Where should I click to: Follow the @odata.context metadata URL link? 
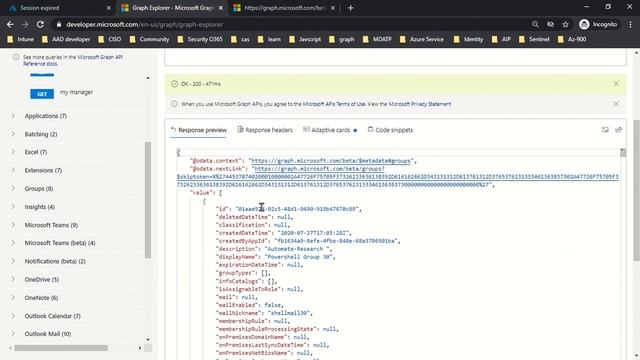pos(331,161)
